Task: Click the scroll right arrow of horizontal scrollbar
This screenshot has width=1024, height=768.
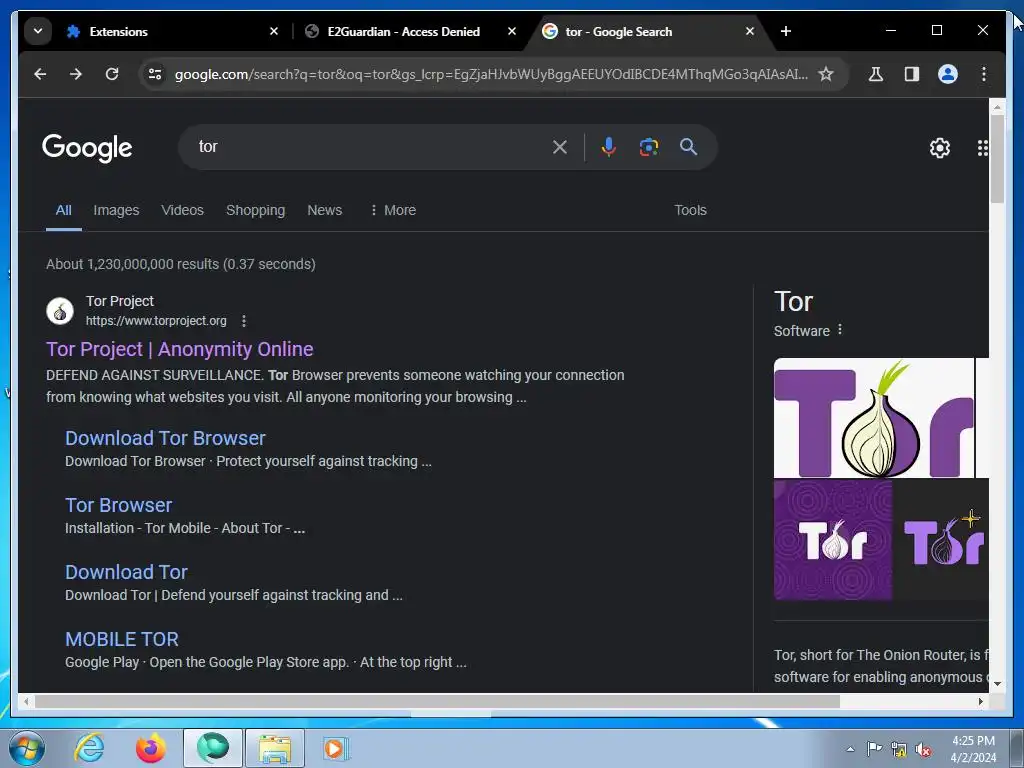Action: pos(981,701)
